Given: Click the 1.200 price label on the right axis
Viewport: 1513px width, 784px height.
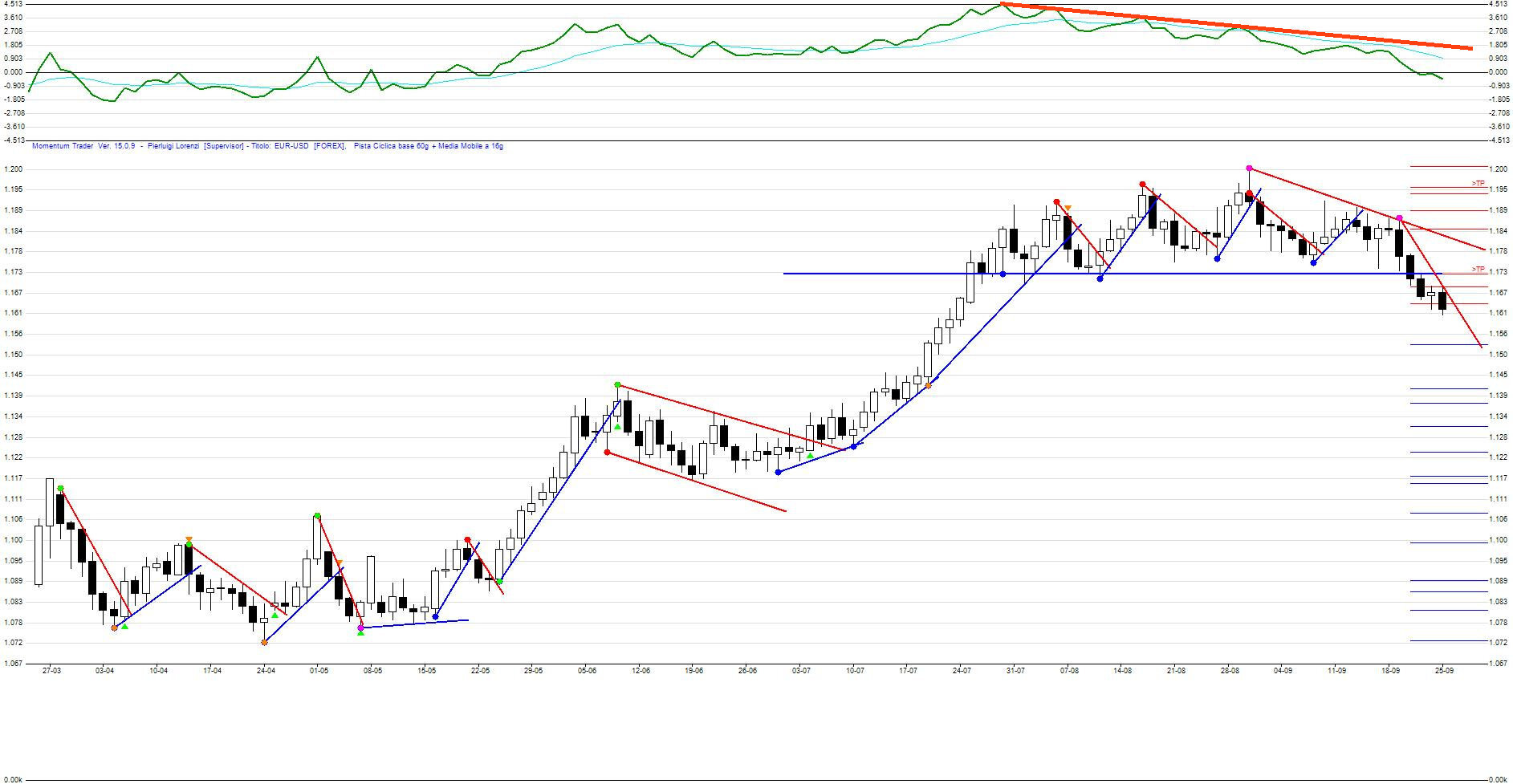Looking at the screenshot, I should 1498,169.
